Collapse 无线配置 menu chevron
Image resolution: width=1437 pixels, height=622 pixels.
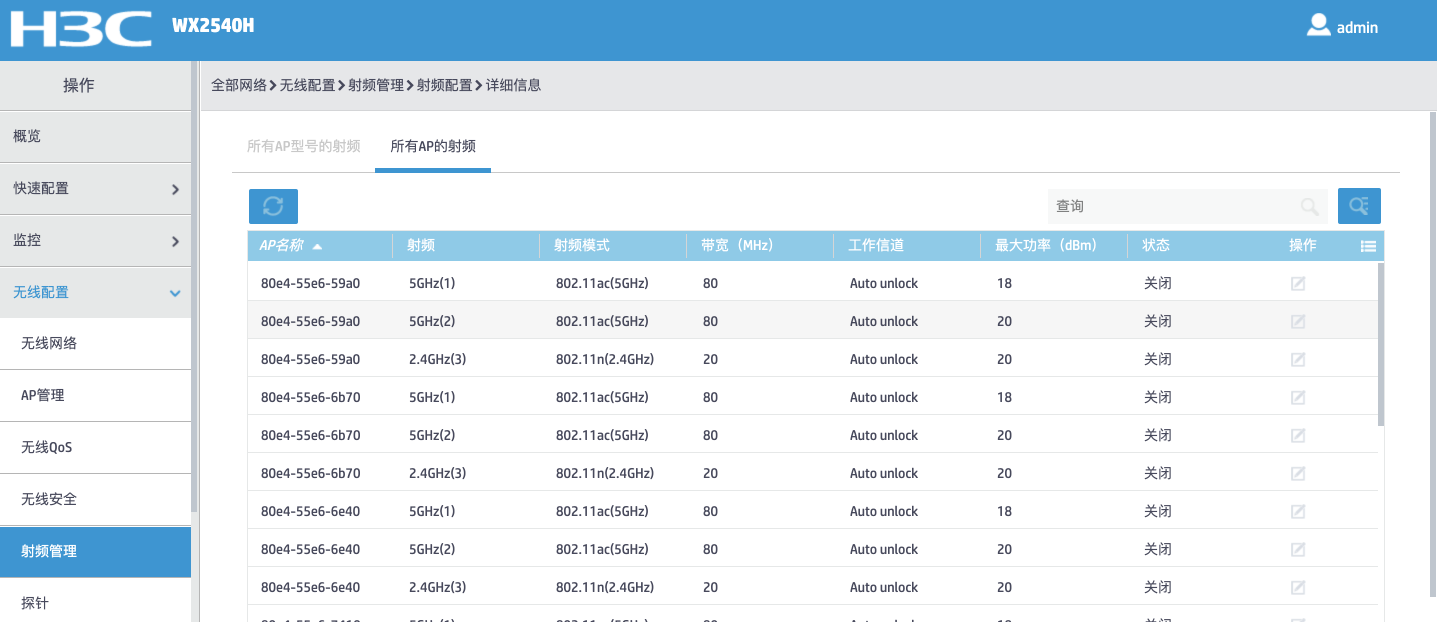click(x=175, y=293)
